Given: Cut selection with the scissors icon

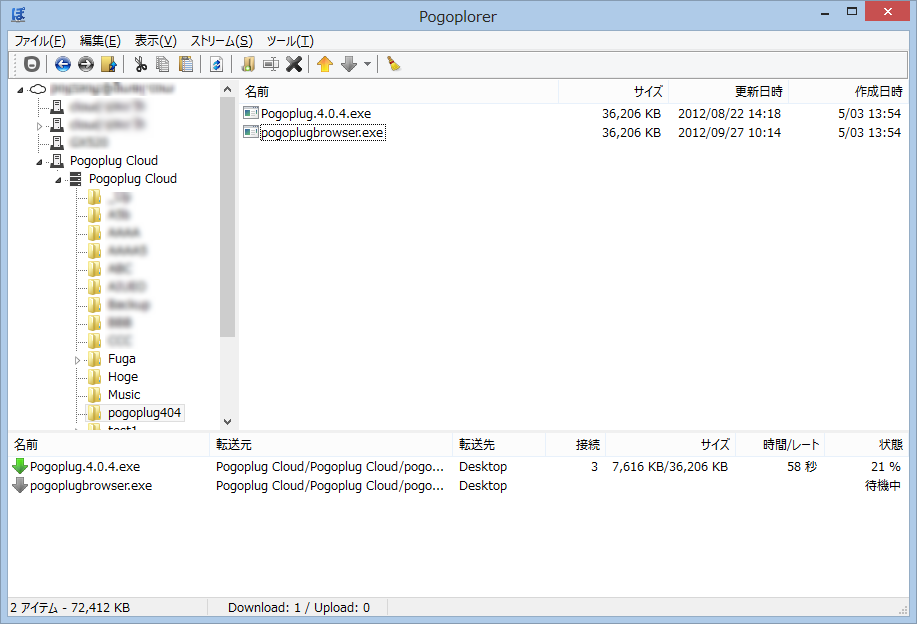Looking at the screenshot, I should click(140, 64).
